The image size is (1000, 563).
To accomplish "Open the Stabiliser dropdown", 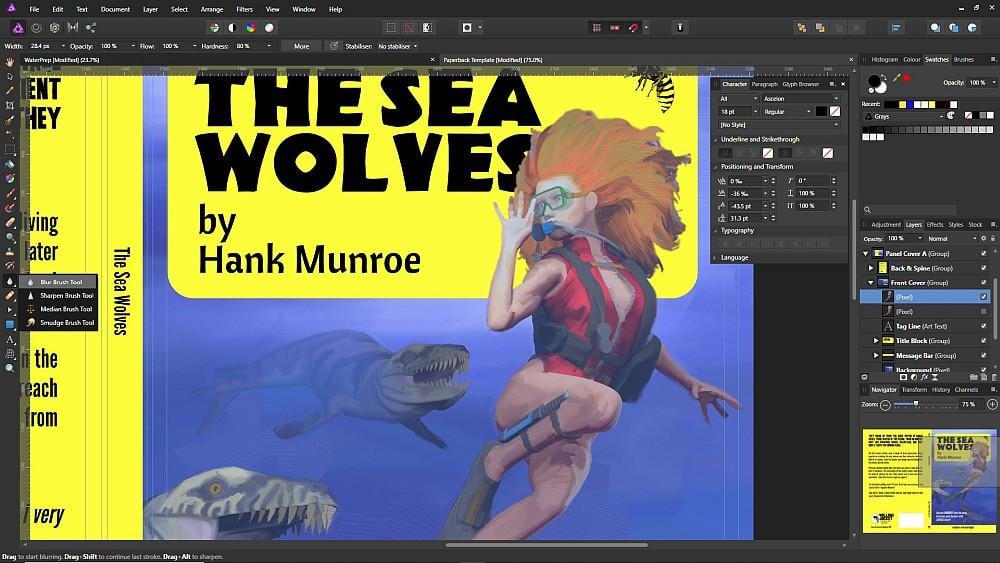I will pyautogui.click(x=398, y=46).
